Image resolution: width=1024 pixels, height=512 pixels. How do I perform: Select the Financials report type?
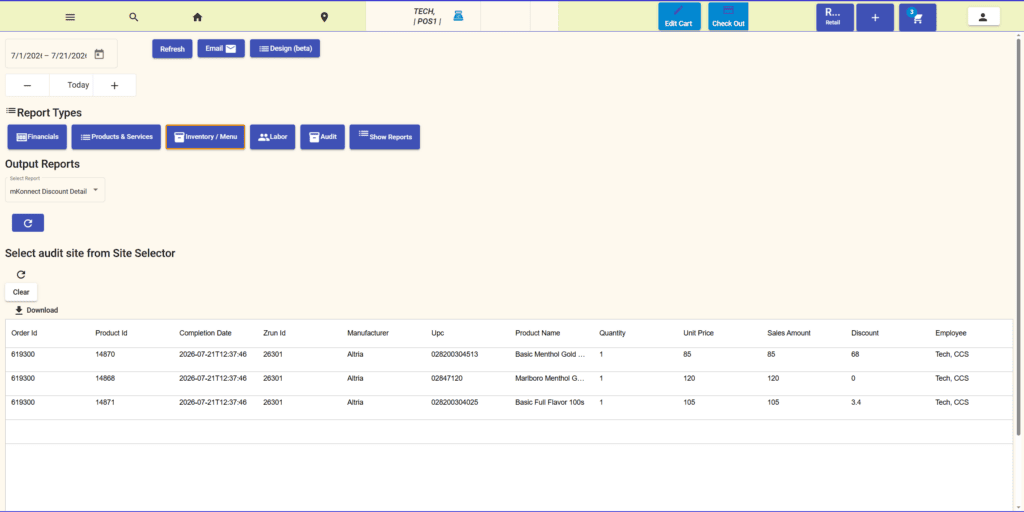[37, 137]
